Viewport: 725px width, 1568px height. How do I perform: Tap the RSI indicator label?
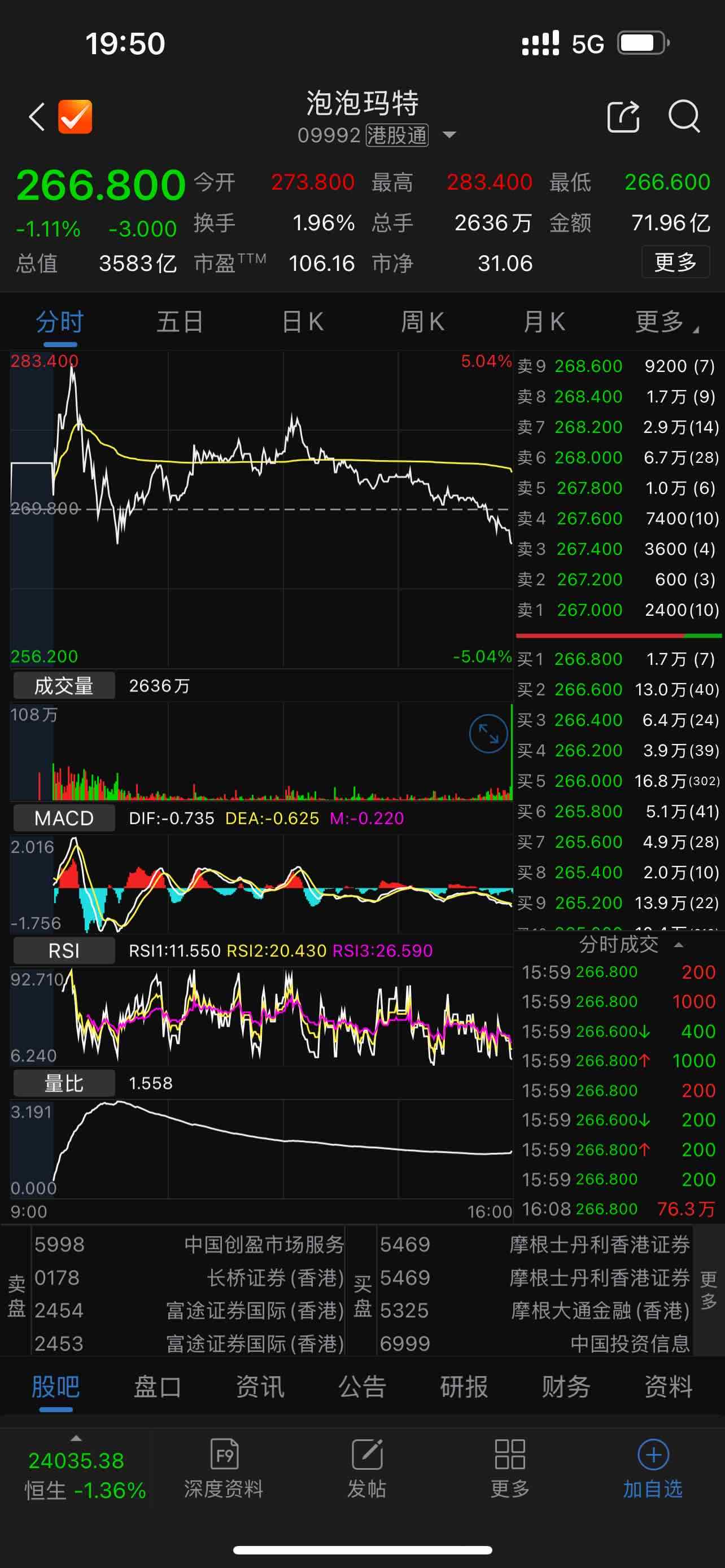click(x=64, y=950)
